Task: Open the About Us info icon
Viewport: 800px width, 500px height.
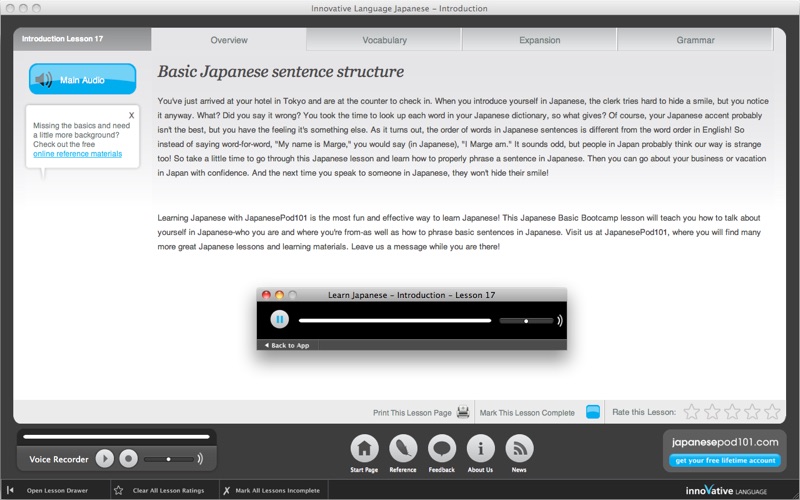Action: pos(481,448)
